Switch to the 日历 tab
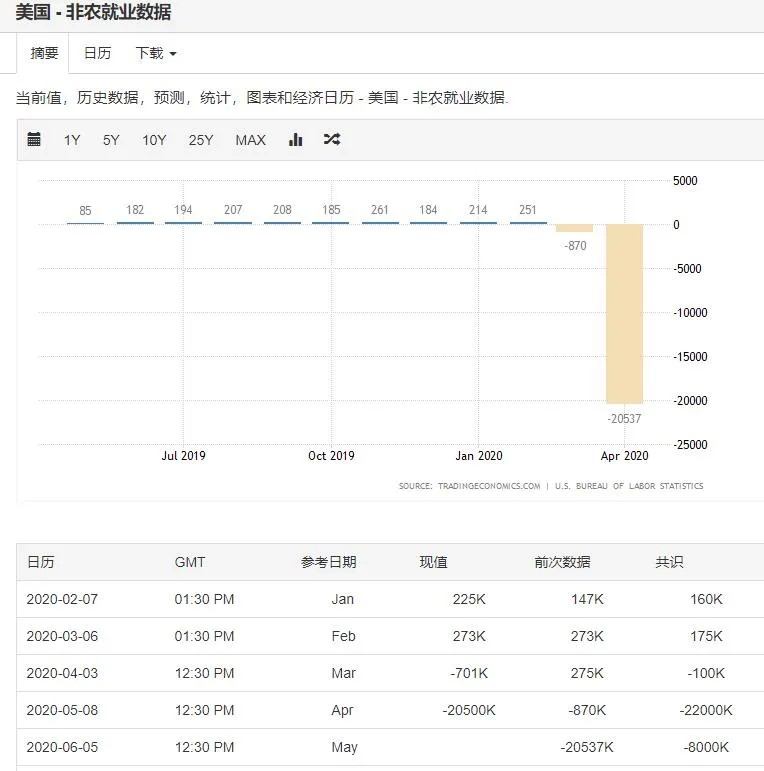764x771 pixels. click(x=97, y=53)
